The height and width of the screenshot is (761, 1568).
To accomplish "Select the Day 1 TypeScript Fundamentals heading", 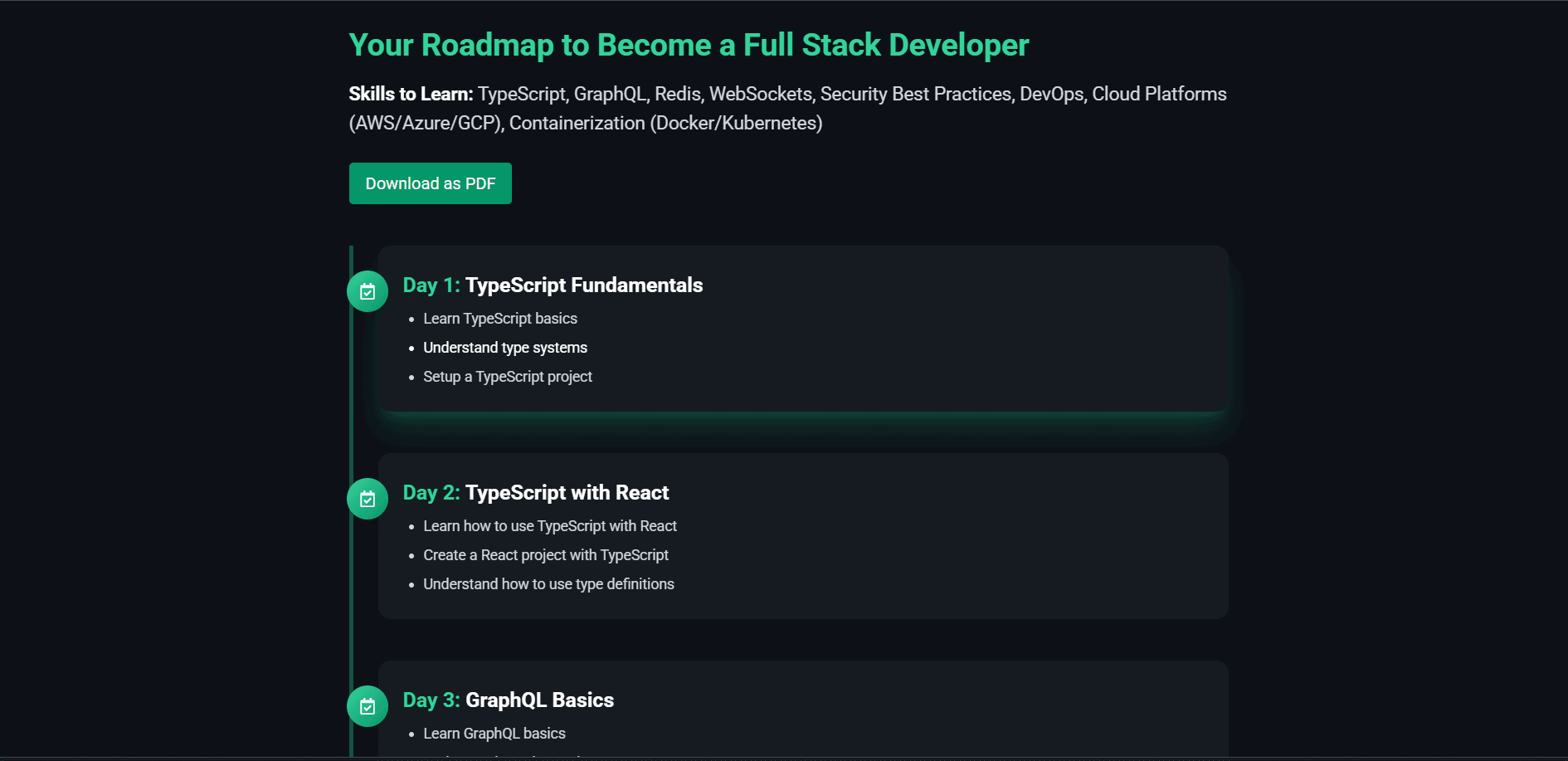I will [x=553, y=285].
